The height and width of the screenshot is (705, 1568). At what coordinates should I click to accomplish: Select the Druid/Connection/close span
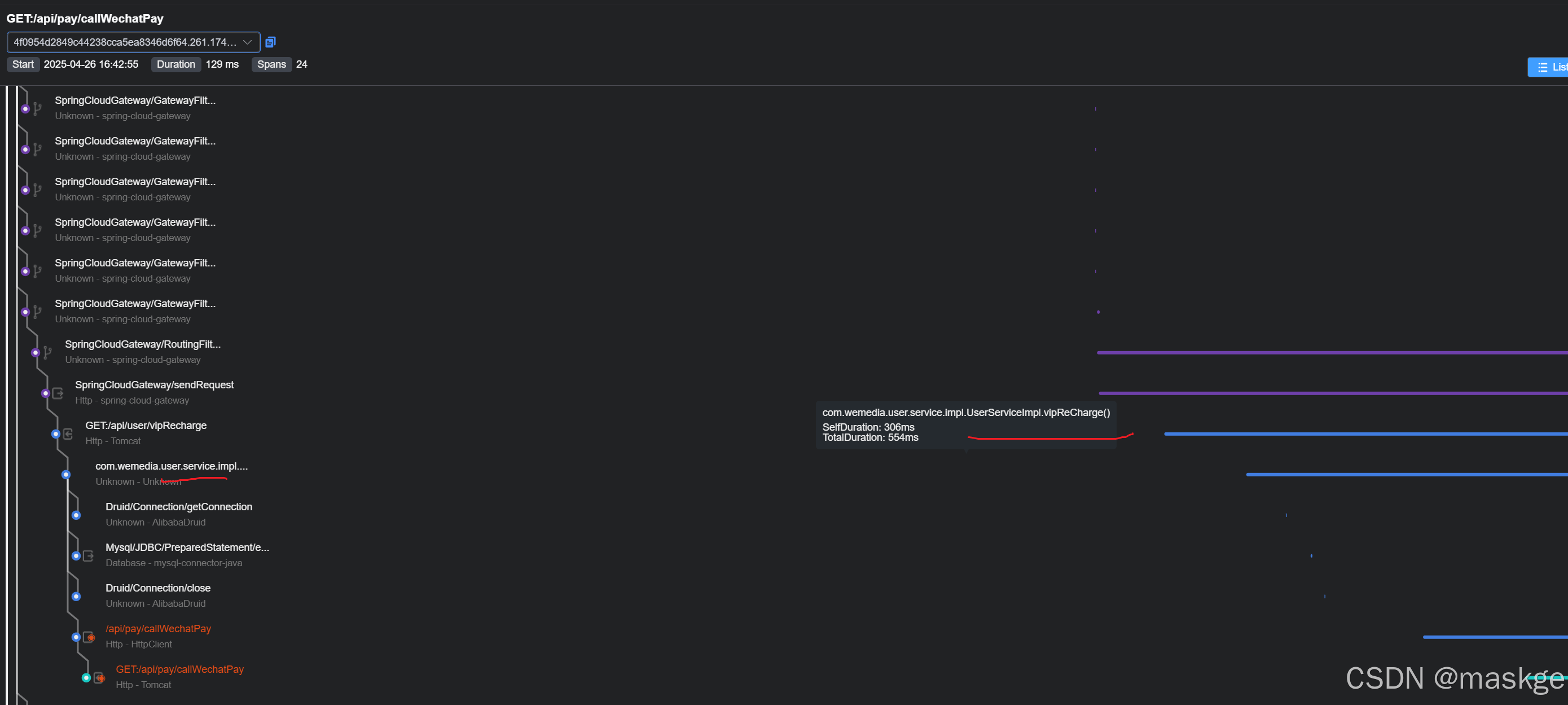coord(157,588)
